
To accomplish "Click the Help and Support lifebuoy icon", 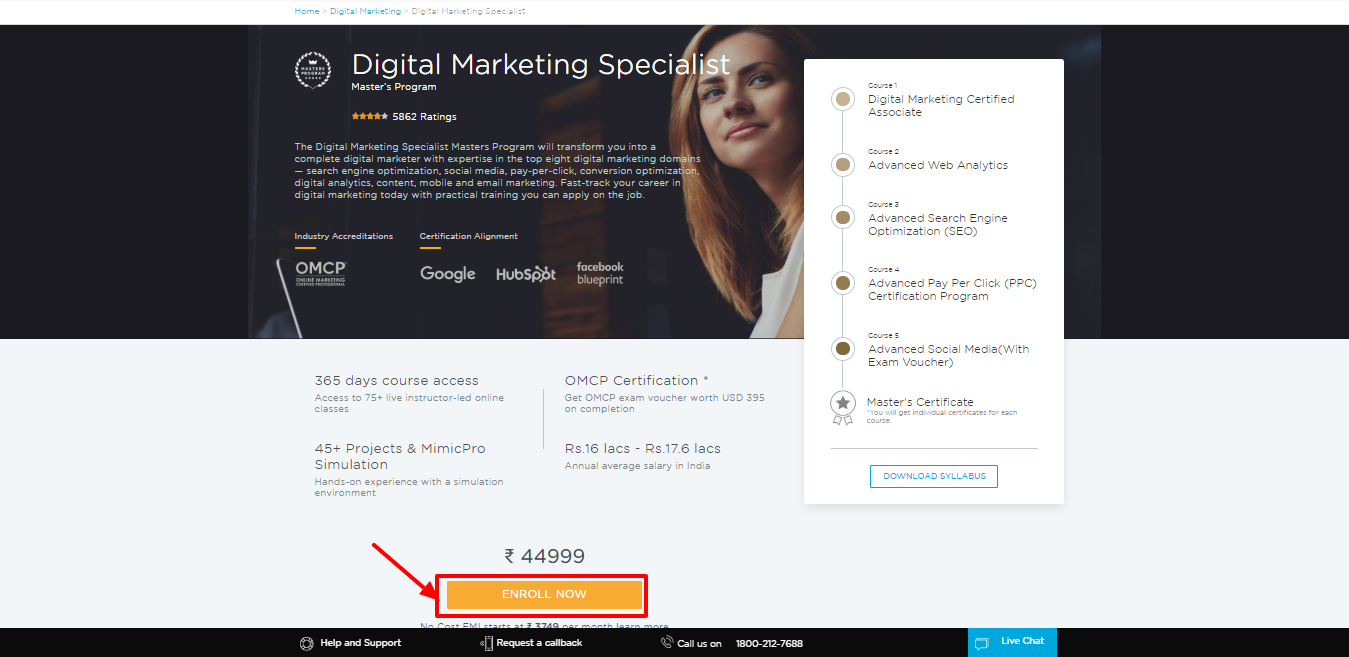I will coord(307,643).
